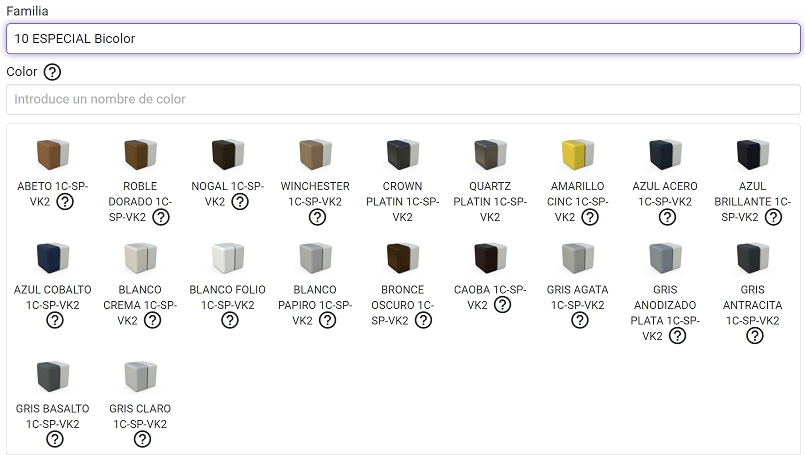
Task: Open help icon for ABETO 1C-SP-VK2
Action: coord(65,202)
